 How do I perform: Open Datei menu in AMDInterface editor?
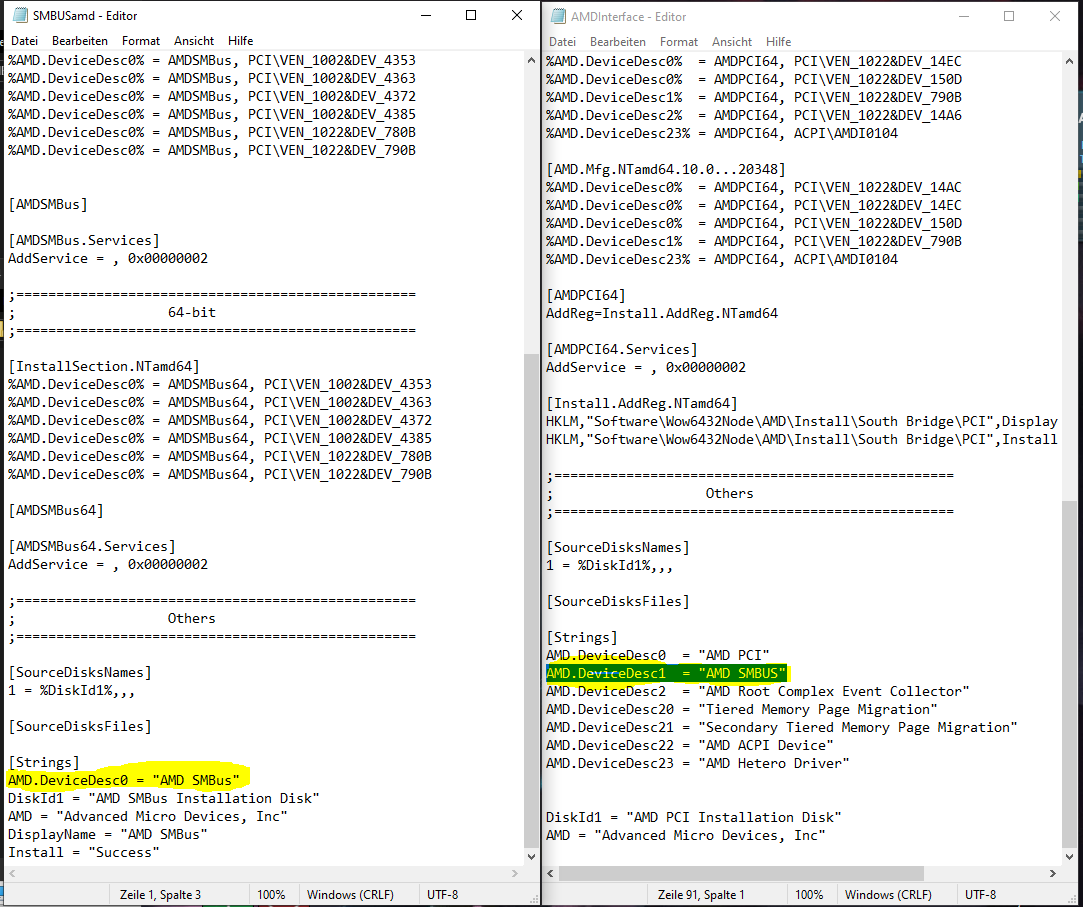click(562, 42)
